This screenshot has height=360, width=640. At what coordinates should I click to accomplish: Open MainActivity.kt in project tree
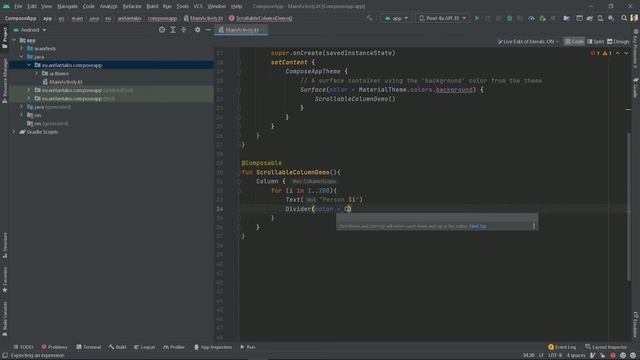point(65,82)
